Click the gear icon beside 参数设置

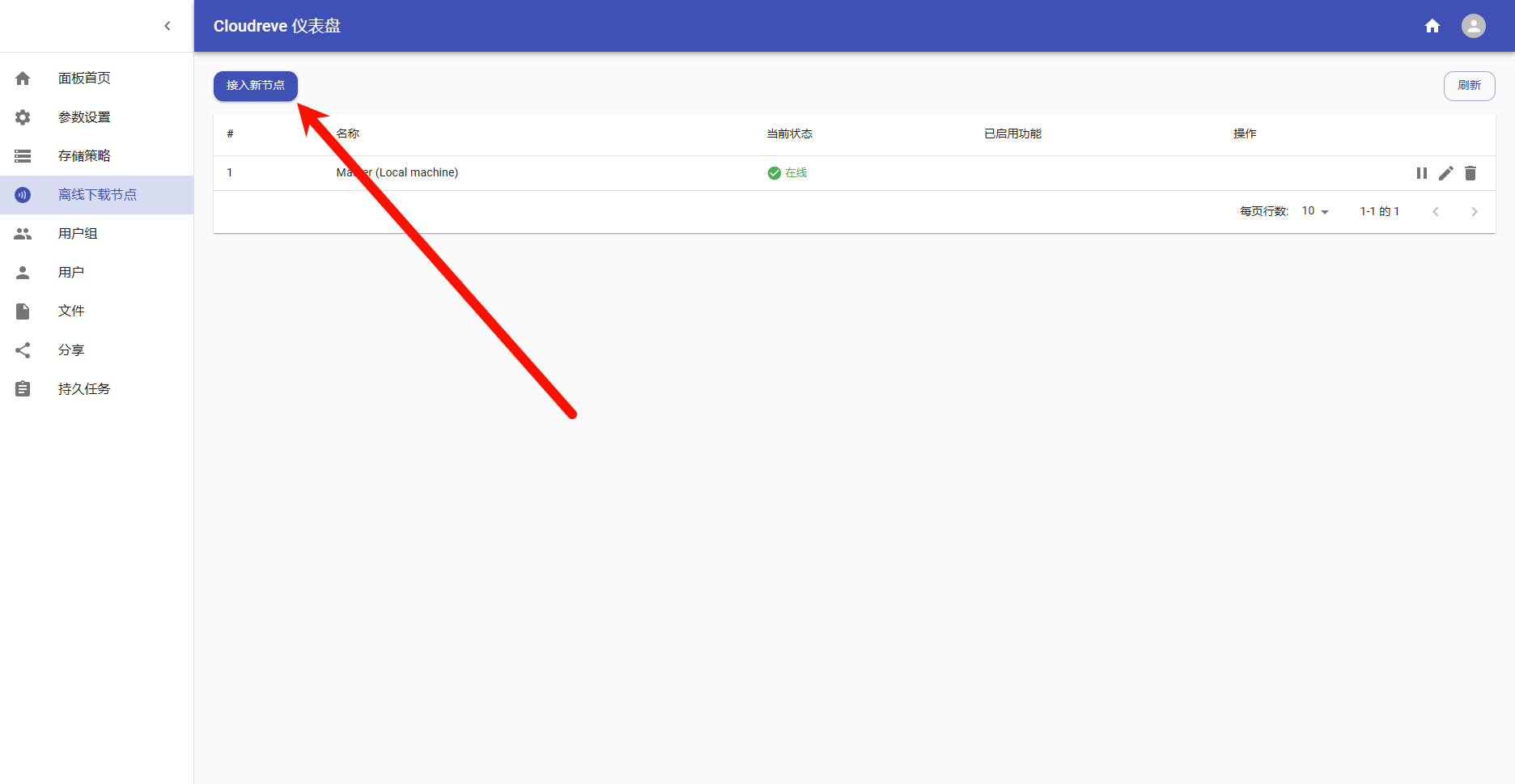(x=23, y=117)
